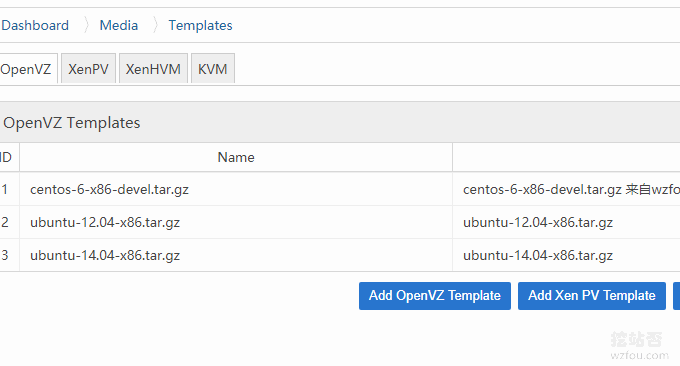Select centos-6-x86-devel.tar.gz in Name column

pos(109,190)
